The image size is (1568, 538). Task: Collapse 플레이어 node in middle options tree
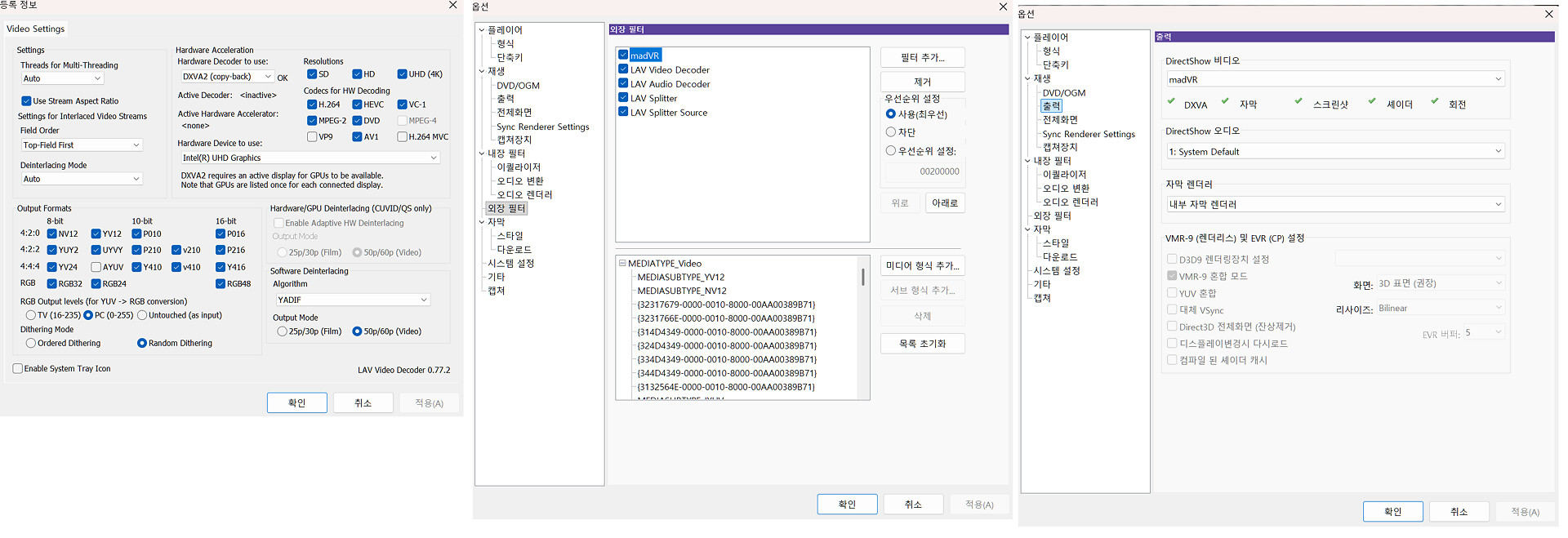[482, 30]
